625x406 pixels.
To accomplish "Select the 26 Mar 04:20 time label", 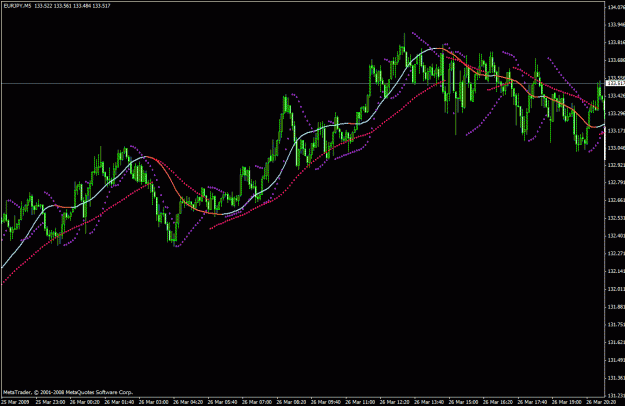I will (x=188, y=402).
